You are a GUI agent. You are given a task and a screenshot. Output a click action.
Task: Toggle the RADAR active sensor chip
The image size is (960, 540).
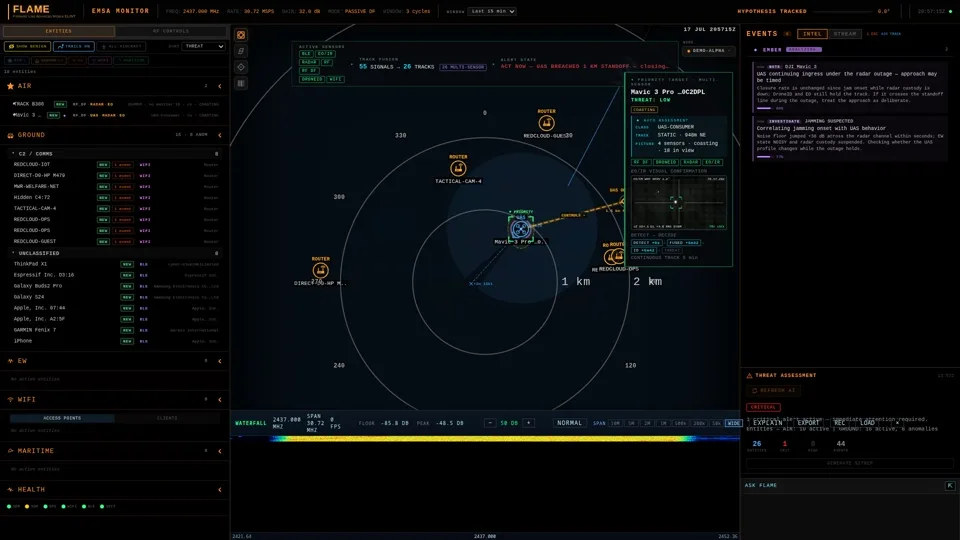(x=309, y=62)
